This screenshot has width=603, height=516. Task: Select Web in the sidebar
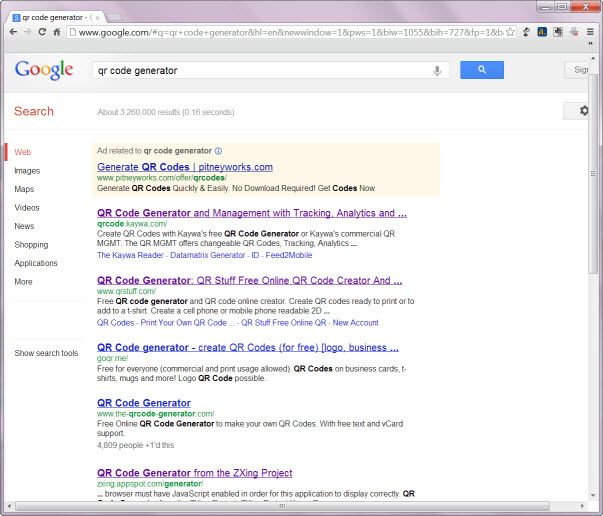(23, 152)
